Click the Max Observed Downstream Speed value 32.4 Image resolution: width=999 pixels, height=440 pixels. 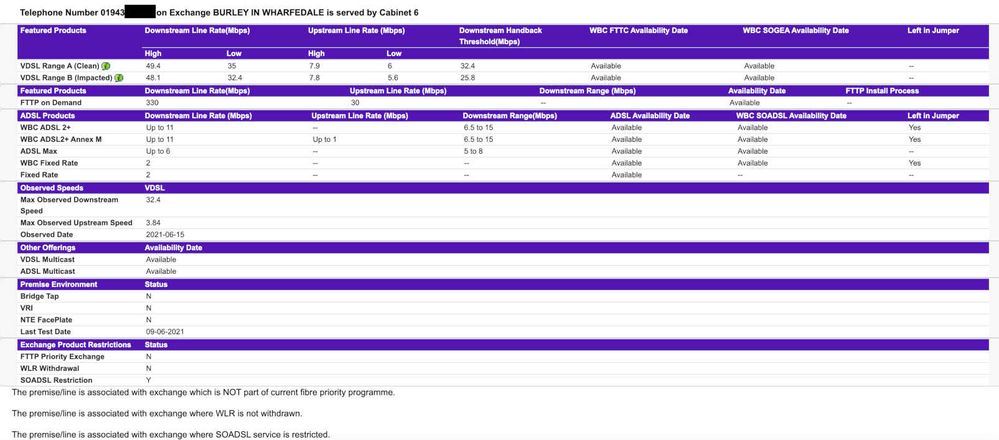tap(153, 200)
